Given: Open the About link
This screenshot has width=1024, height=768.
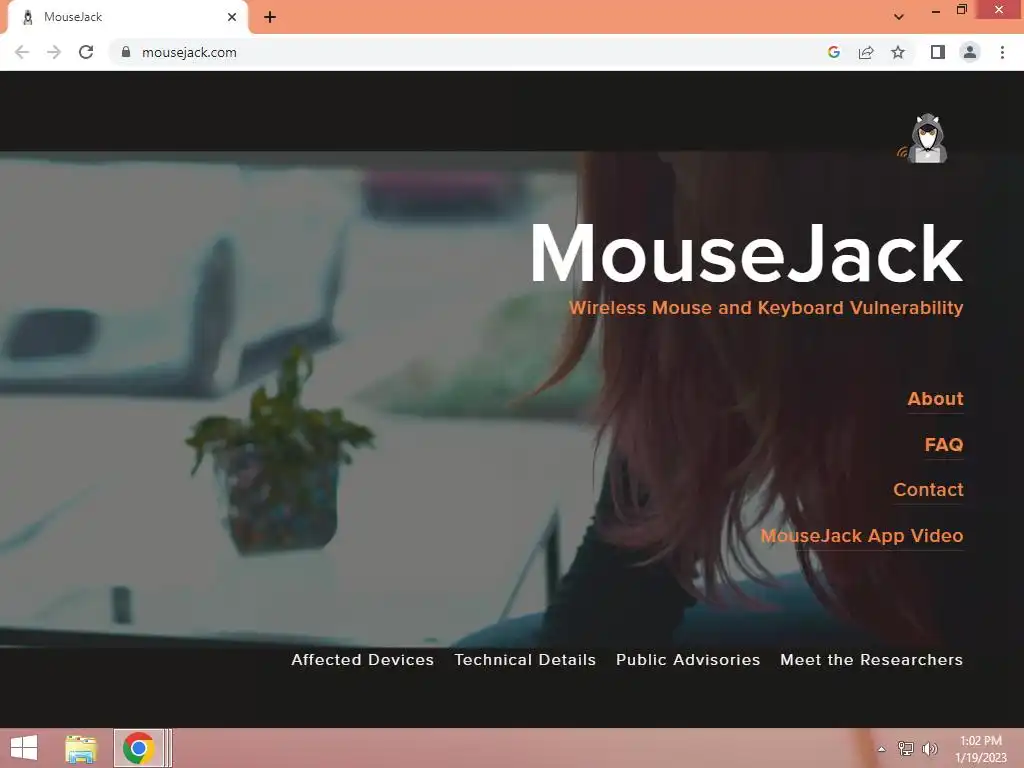Looking at the screenshot, I should click(x=935, y=398).
